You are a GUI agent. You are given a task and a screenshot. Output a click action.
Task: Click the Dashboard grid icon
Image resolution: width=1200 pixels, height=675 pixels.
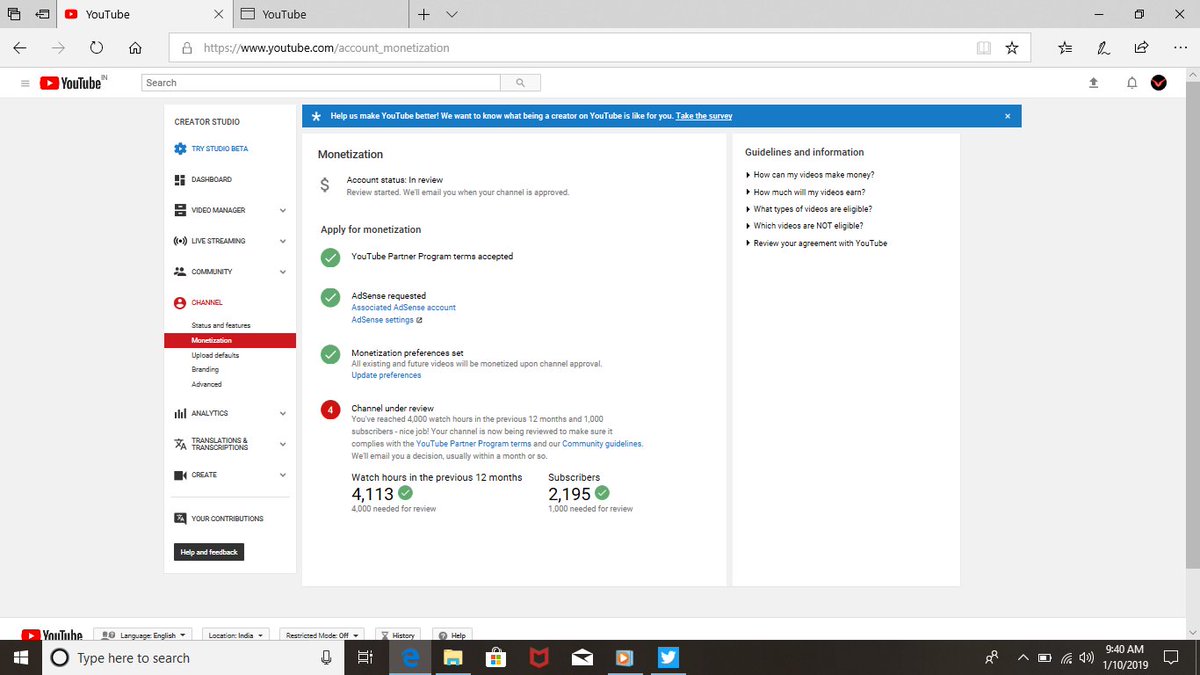click(x=180, y=180)
